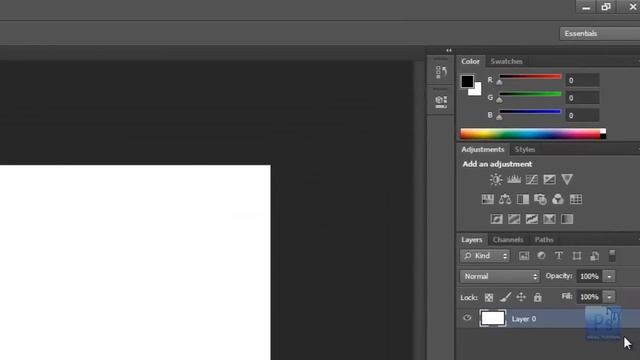This screenshot has width=640, height=360.
Task: Add a Levels adjustment
Action: point(514,180)
